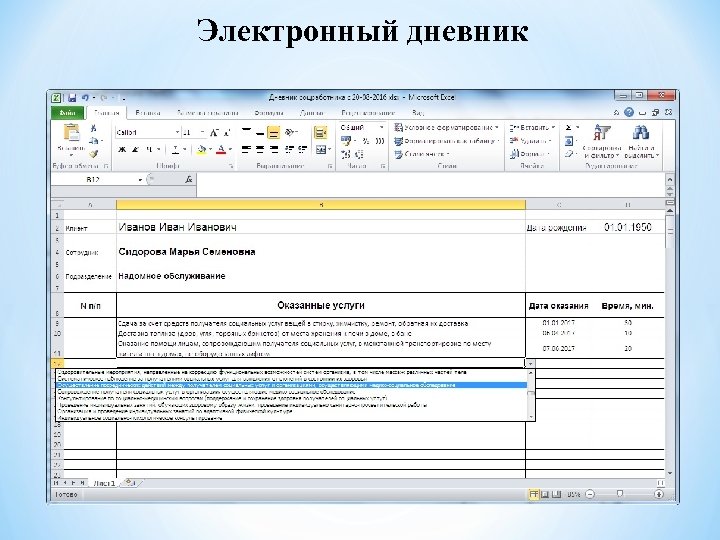This screenshot has width=720, height=540.
Task: Undo the last action
Action: 85,98
